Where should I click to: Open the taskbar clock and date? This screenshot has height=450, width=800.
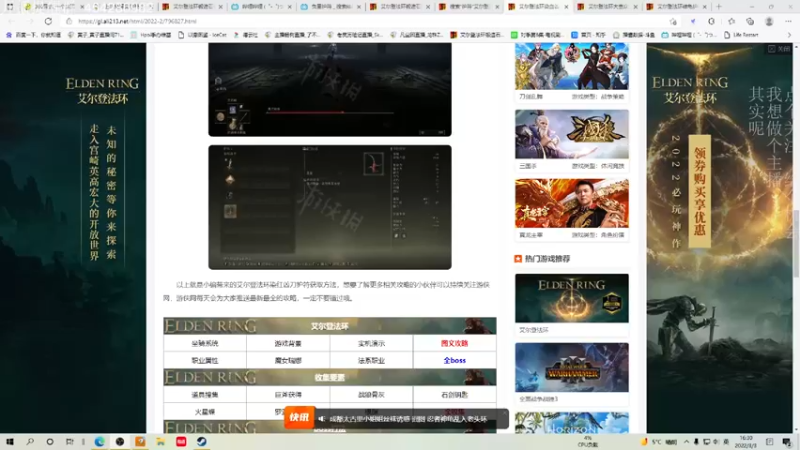pyautogui.click(x=746, y=442)
